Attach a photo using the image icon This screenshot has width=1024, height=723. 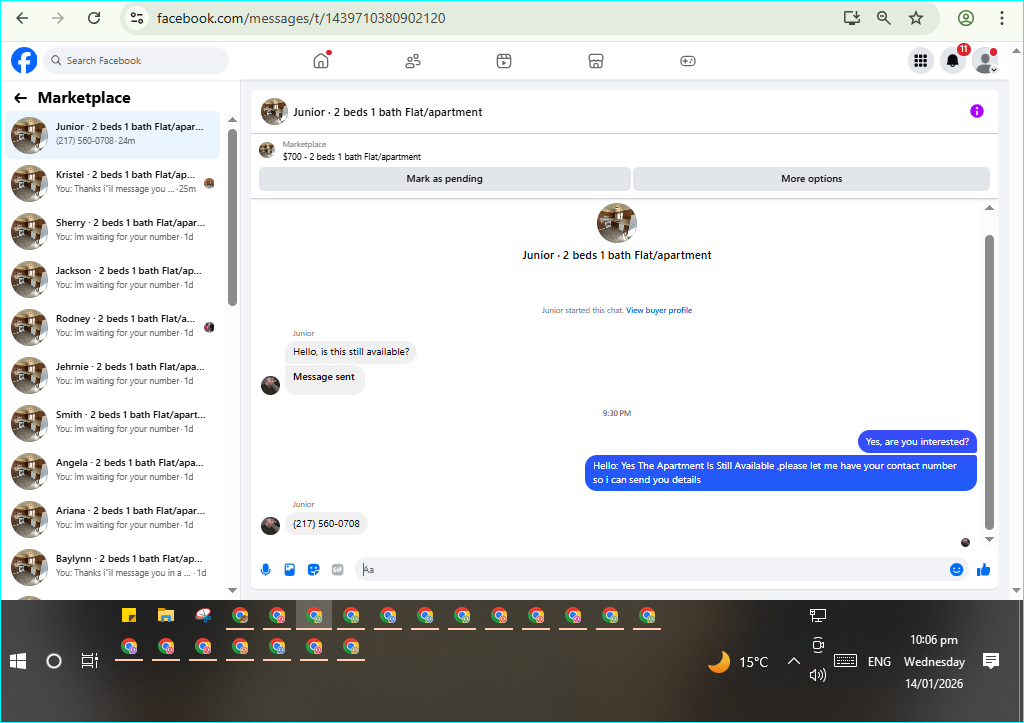[290, 570]
